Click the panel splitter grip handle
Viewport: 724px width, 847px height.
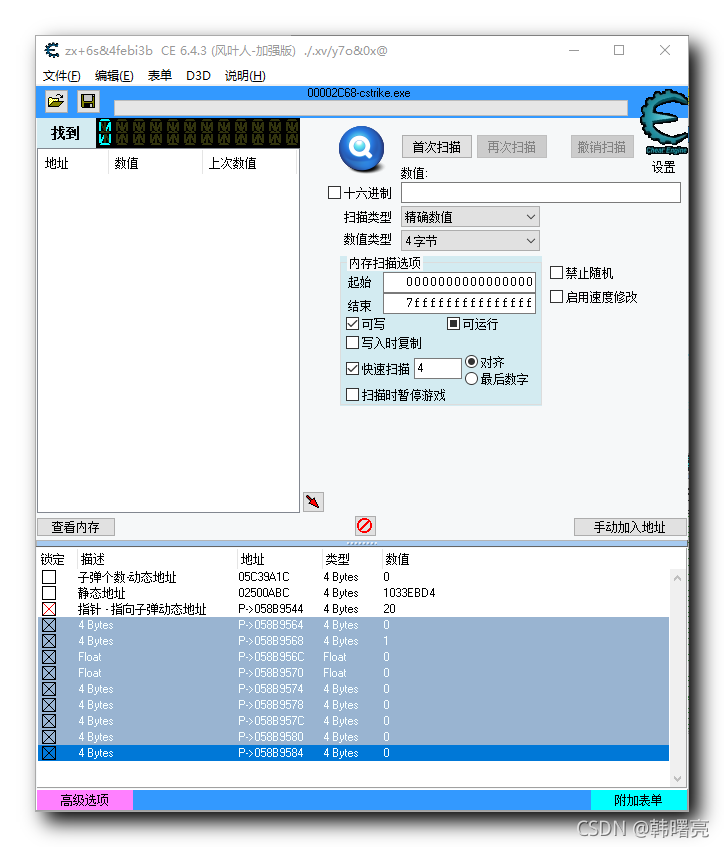(361, 543)
